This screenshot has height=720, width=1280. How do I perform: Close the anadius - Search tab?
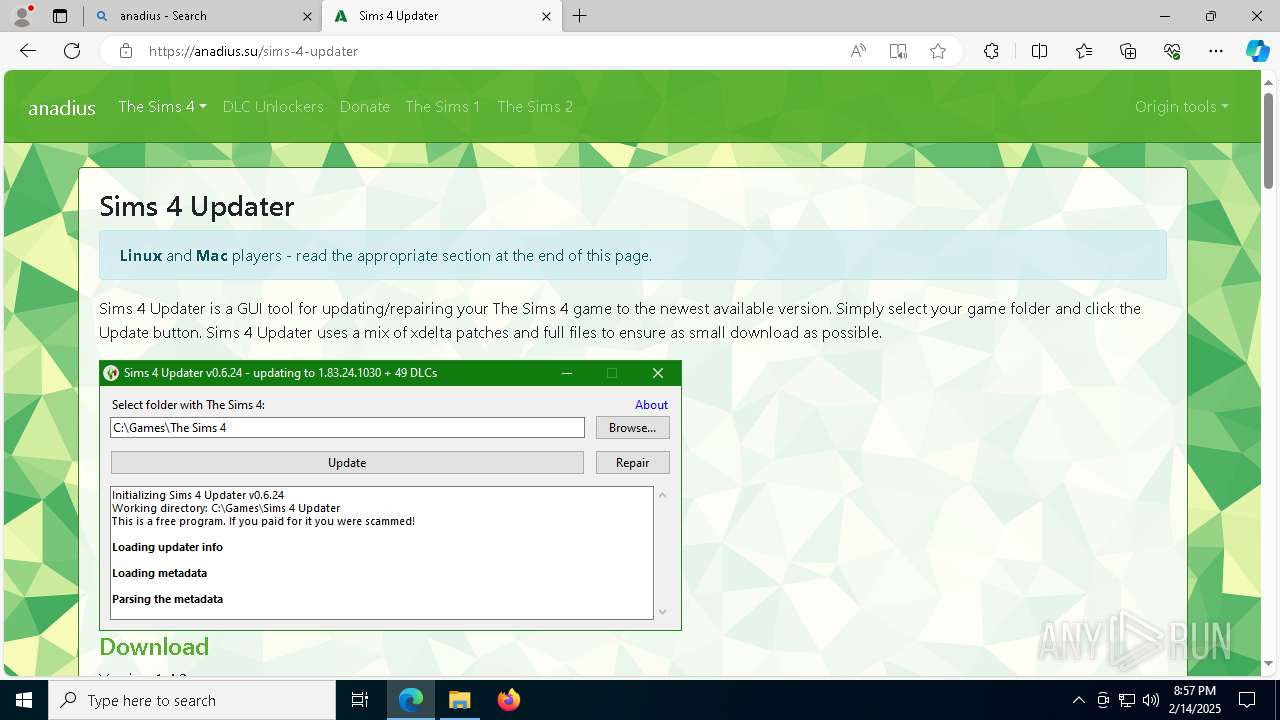click(x=307, y=16)
